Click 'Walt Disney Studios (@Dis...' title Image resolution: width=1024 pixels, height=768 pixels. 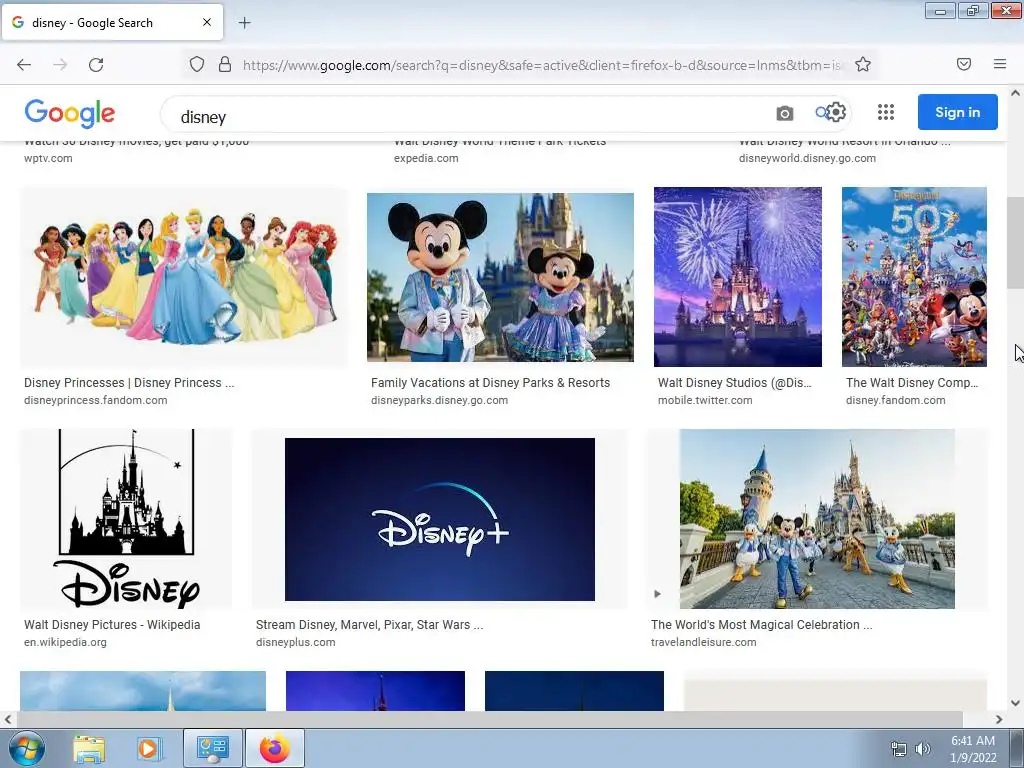(735, 383)
